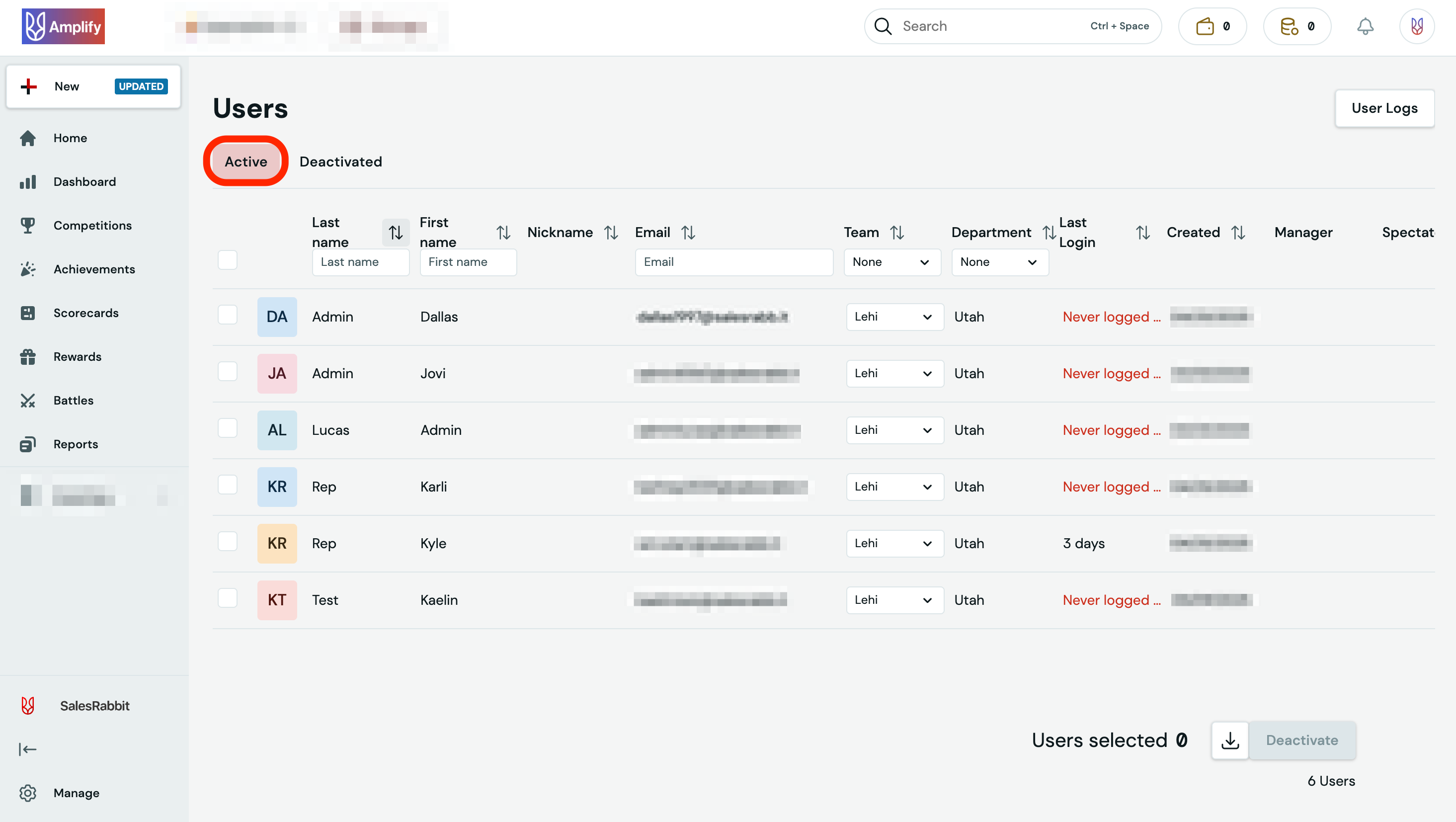
Task: Open Scorecards from the sidebar
Action: pyautogui.click(x=86, y=313)
